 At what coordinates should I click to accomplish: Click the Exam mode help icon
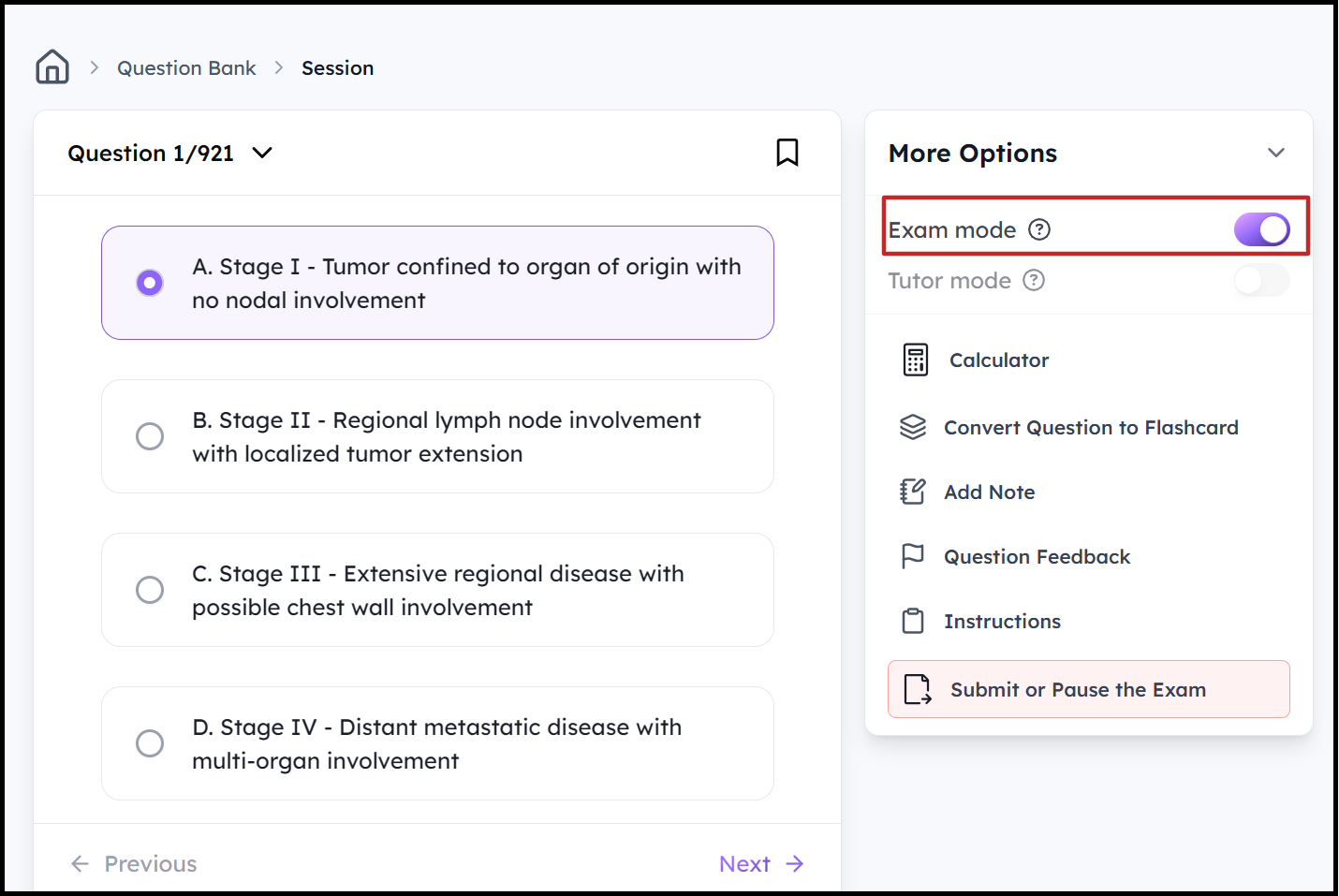pos(1039,229)
